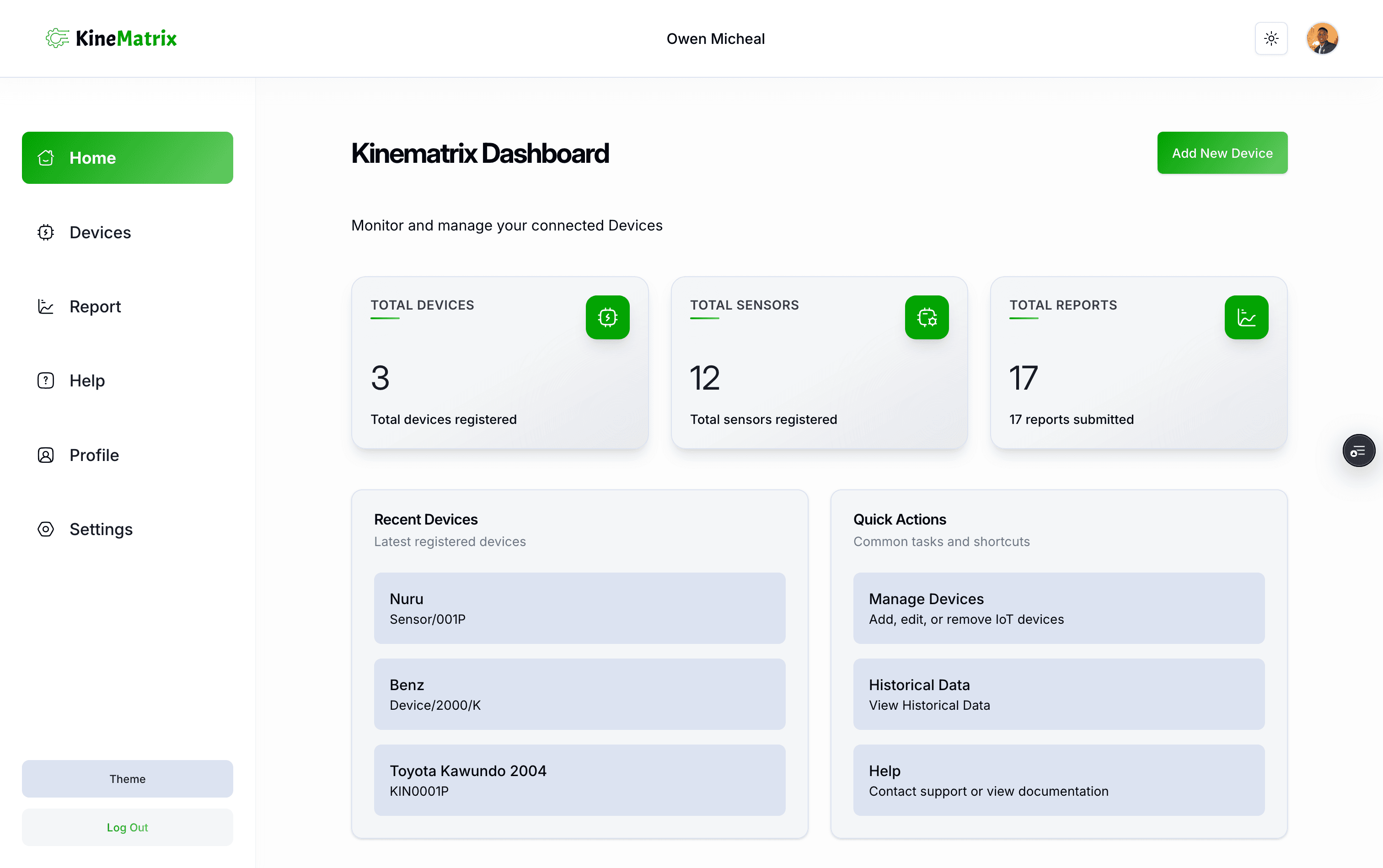
Task: Click the sensor gear icon on Total Sensors card
Action: coord(927,317)
